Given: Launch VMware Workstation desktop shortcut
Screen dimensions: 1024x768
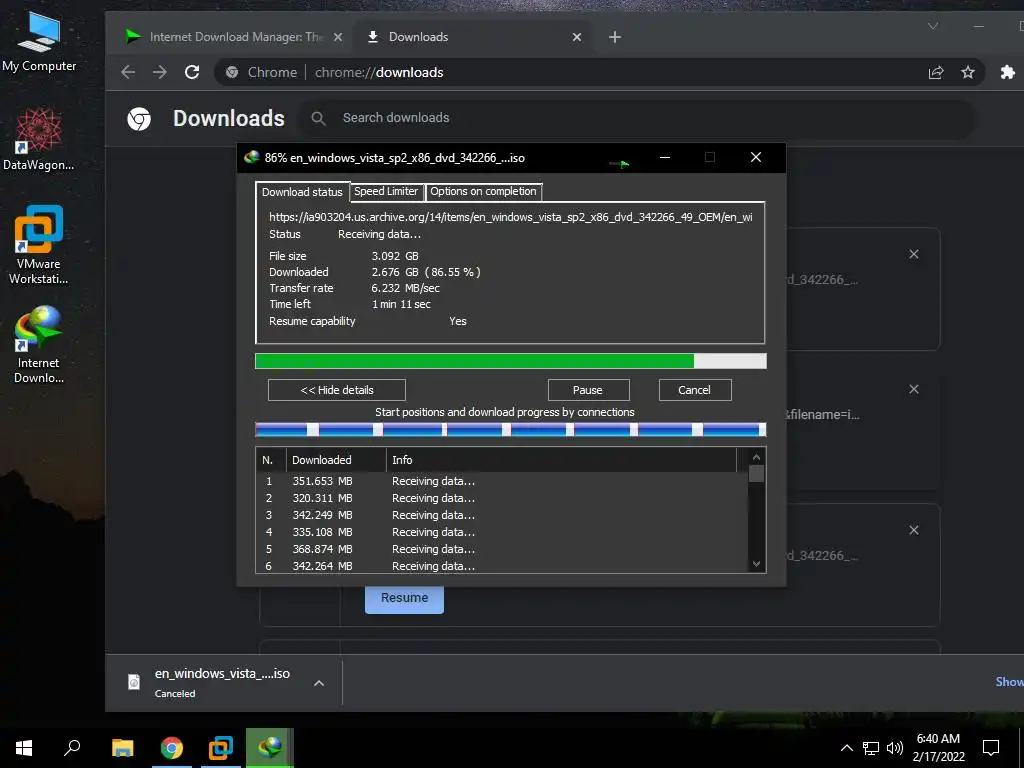Looking at the screenshot, I should [x=39, y=245].
